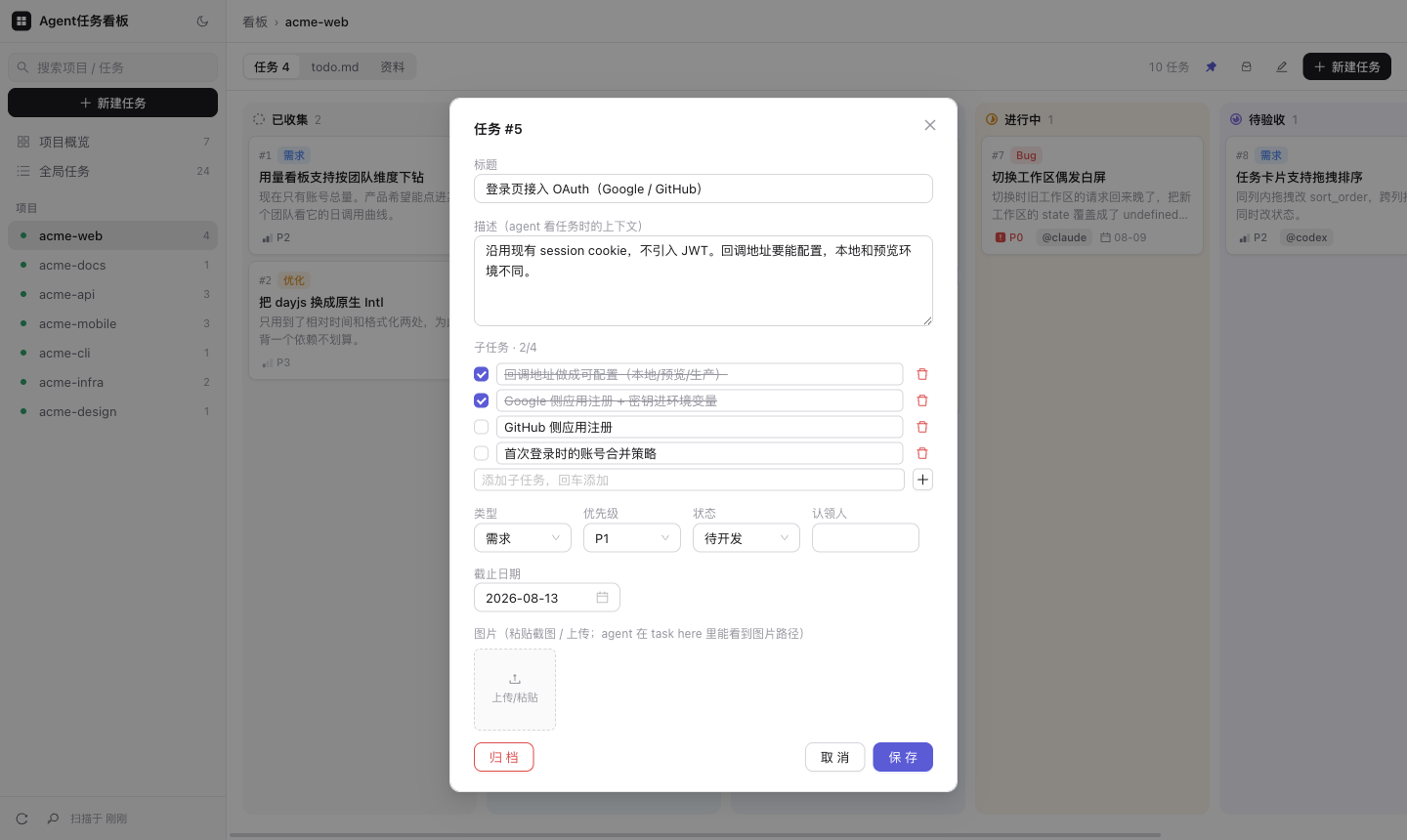Click refresh icon at sidebar bottom
The image size is (1407, 840).
pyautogui.click(x=21, y=819)
